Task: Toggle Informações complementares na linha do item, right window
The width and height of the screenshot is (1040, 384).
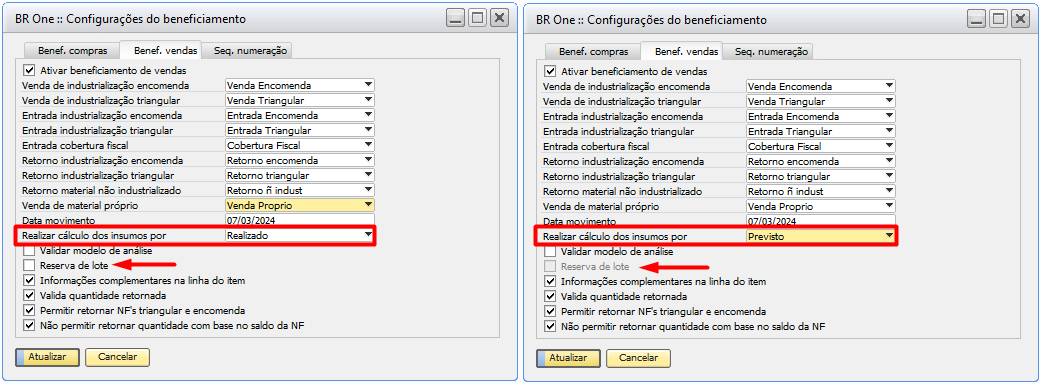Action: (x=549, y=281)
